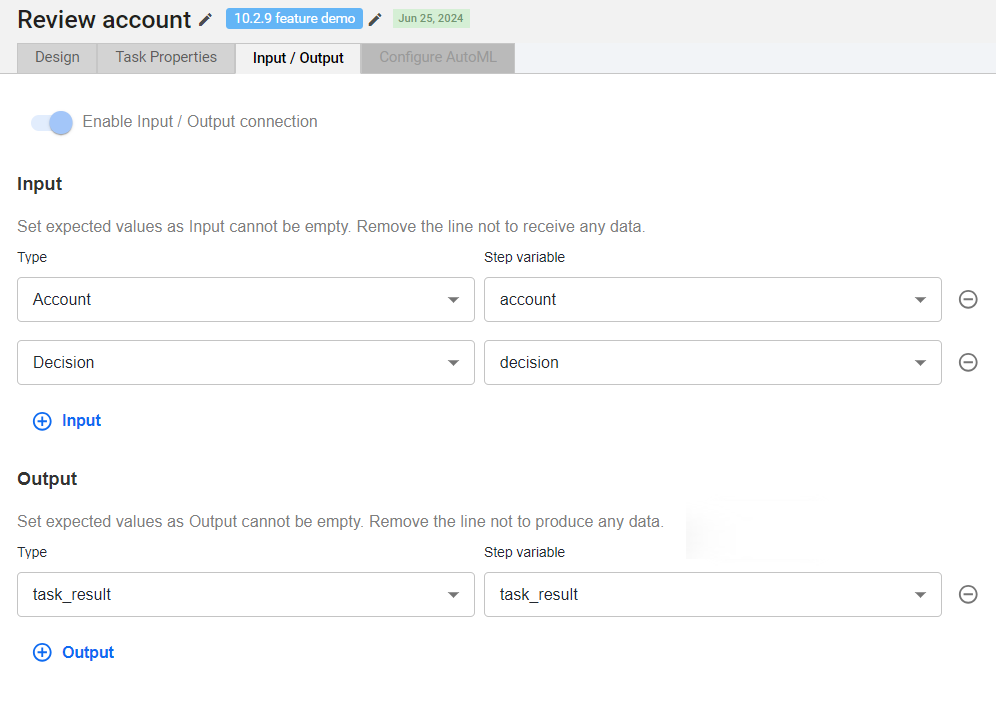Click the Output Step variable column label

coord(524,552)
